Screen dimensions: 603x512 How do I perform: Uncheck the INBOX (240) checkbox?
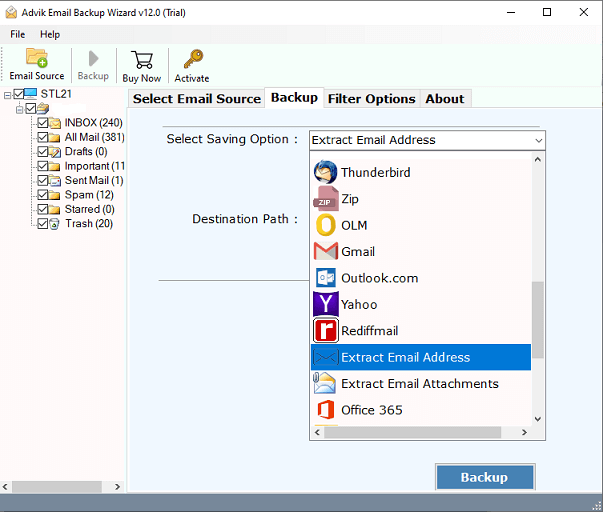pyautogui.click(x=43, y=123)
